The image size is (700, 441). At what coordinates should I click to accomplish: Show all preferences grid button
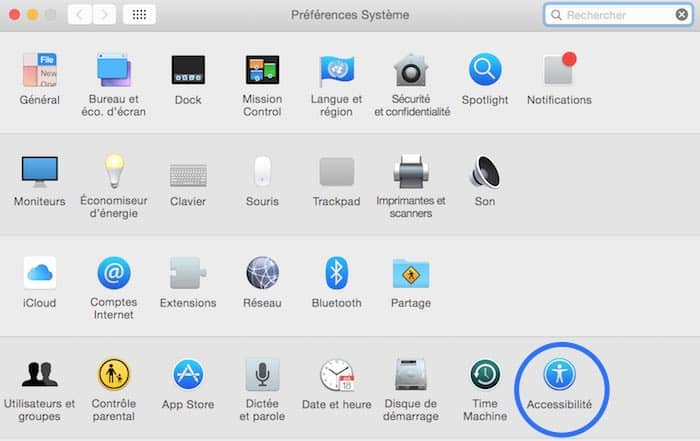(139, 15)
